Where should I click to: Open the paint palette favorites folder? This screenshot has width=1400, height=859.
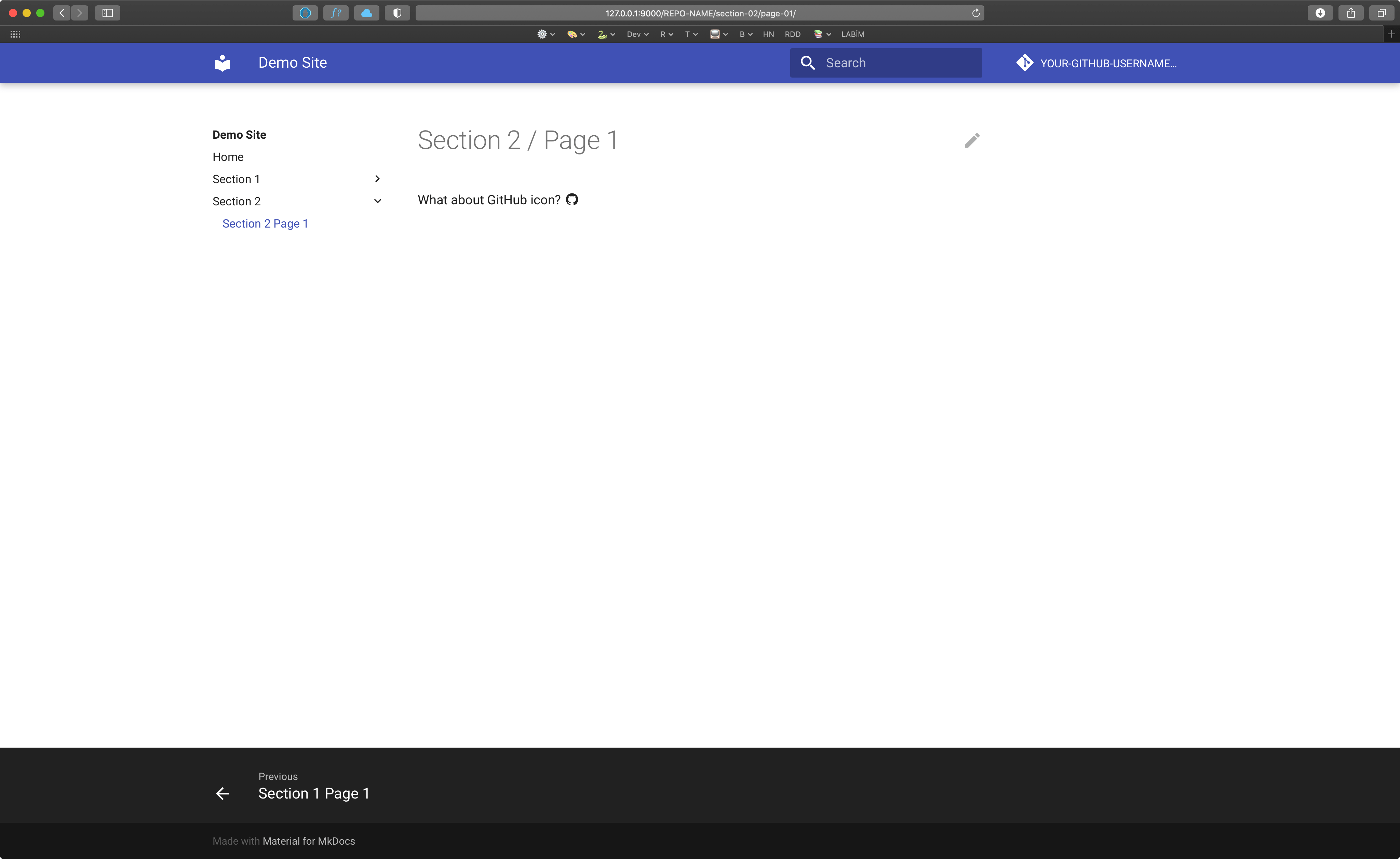pos(576,34)
